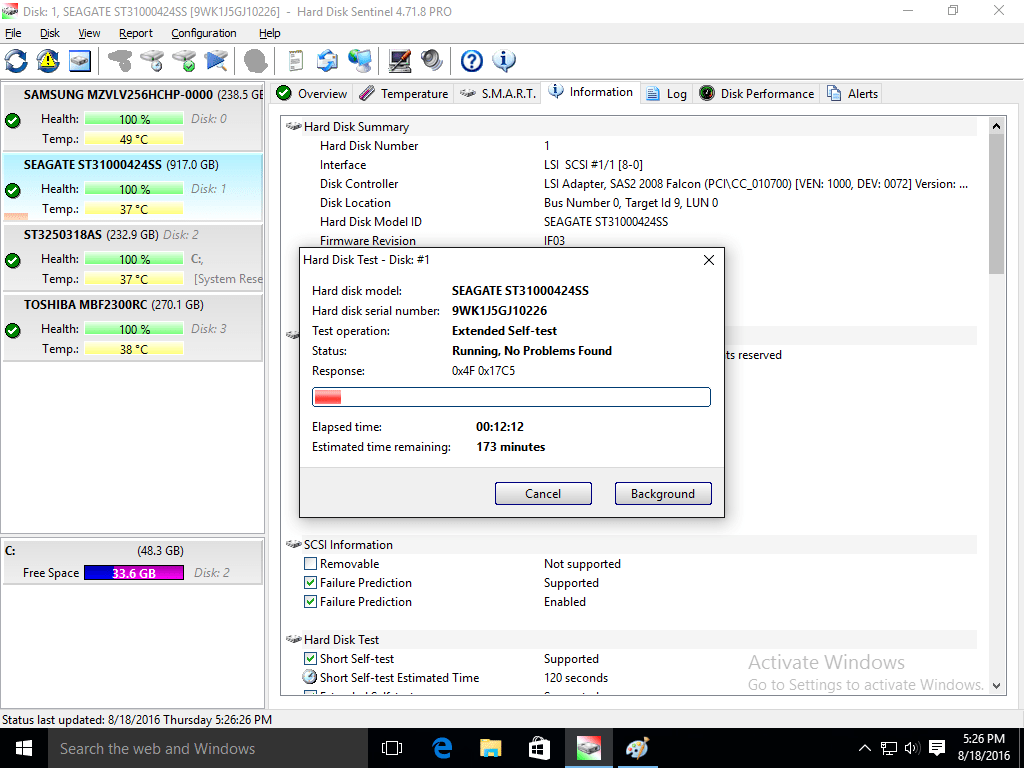This screenshot has height=768, width=1024.
Task: Send the disk test to Background
Action: [x=663, y=494]
